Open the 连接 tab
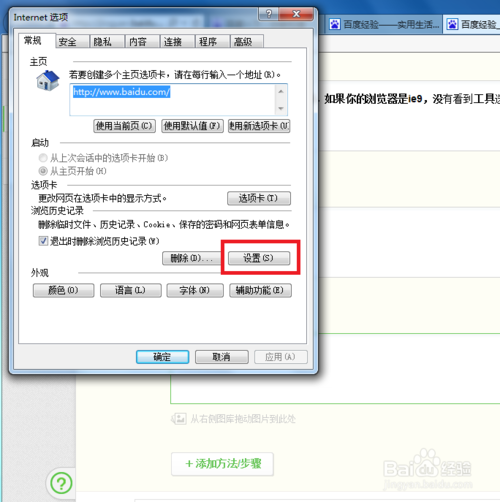This screenshot has width=500, height=502. point(177,42)
